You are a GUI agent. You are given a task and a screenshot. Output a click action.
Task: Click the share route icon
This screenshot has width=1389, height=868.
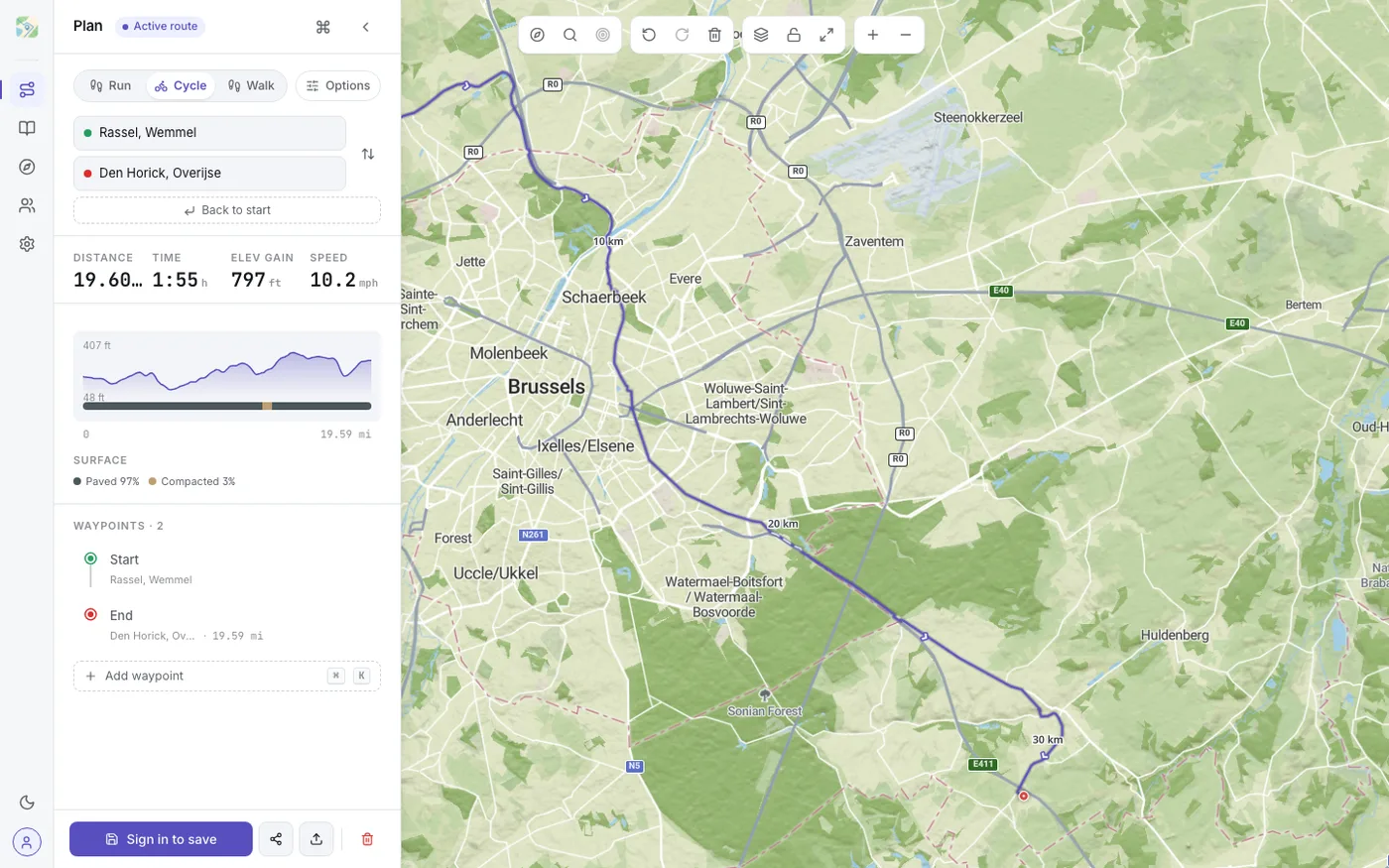coord(276,839)
